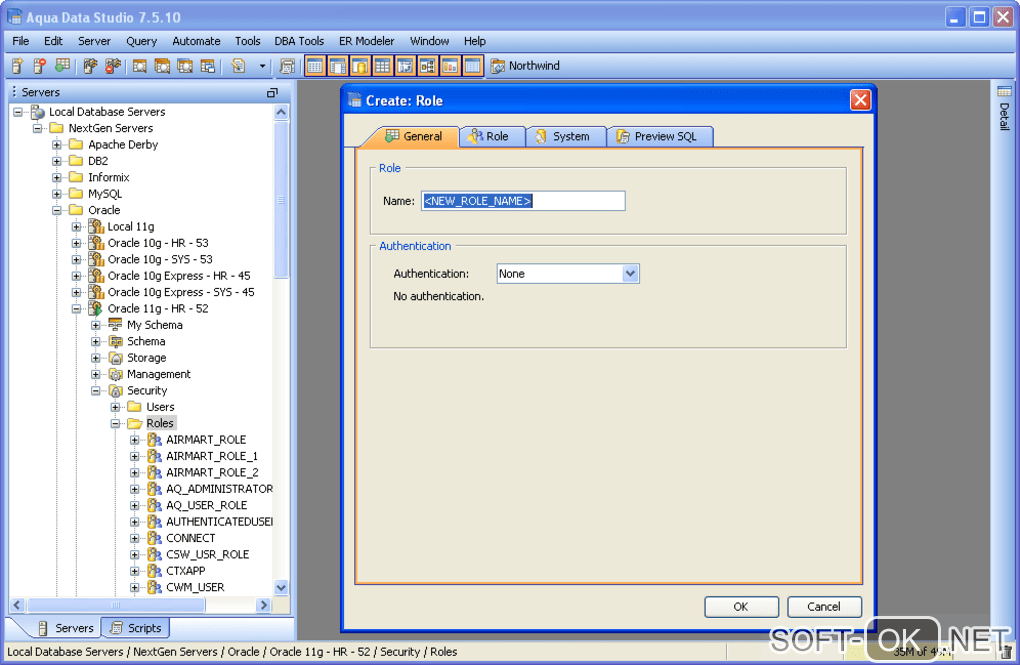Click the Local Database Servers root icon

click(x=38, y=112)
